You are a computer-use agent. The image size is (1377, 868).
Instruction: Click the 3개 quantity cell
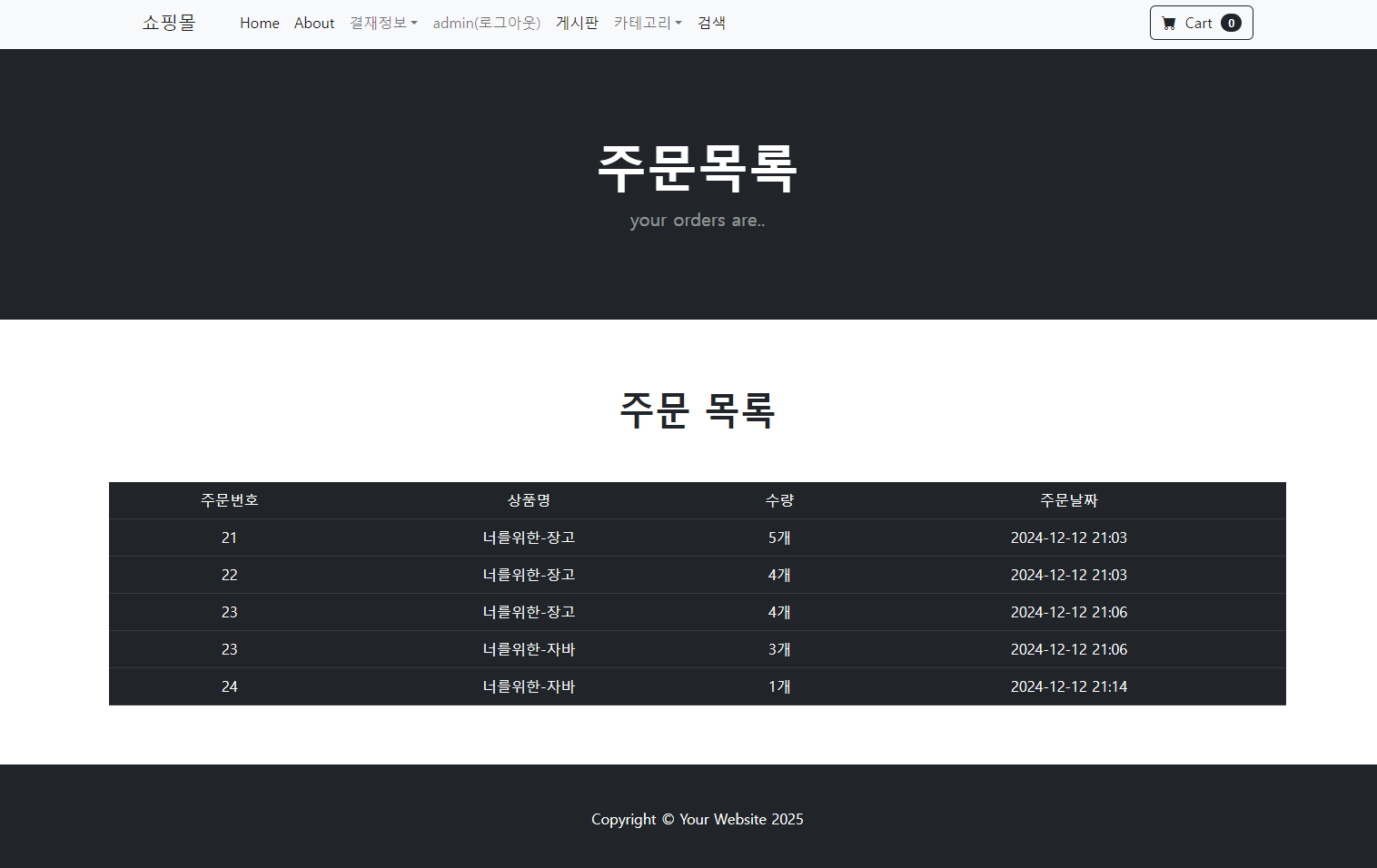point(779,649)
